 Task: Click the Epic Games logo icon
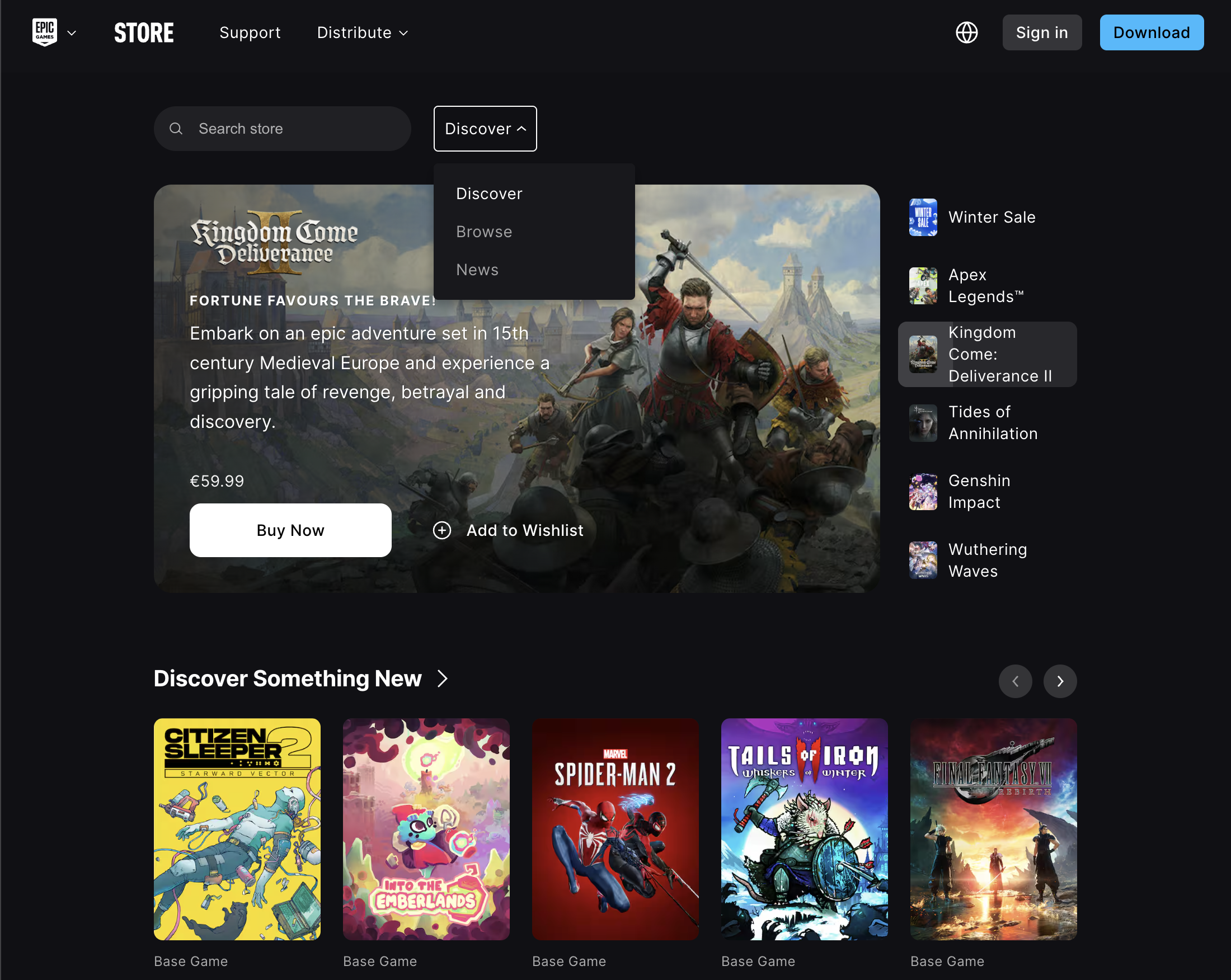[x=45, y=32]
